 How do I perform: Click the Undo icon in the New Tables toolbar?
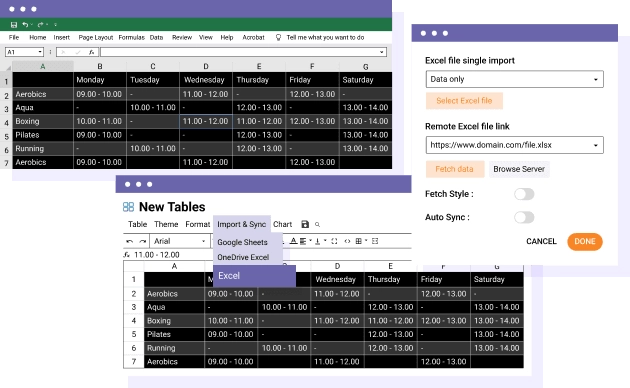pos(129,241)
